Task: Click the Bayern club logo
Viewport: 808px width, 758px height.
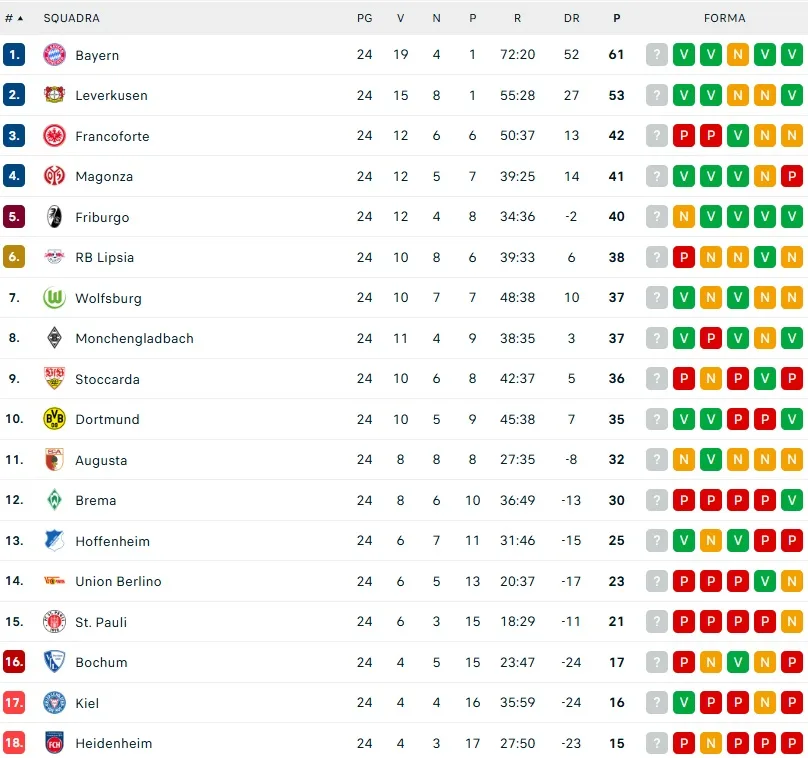Action: coord(54,55)
